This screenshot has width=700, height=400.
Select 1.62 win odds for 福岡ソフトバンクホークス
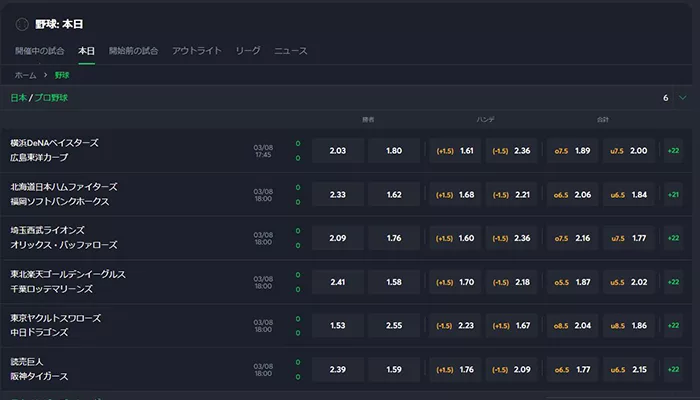tap(394, 195)
